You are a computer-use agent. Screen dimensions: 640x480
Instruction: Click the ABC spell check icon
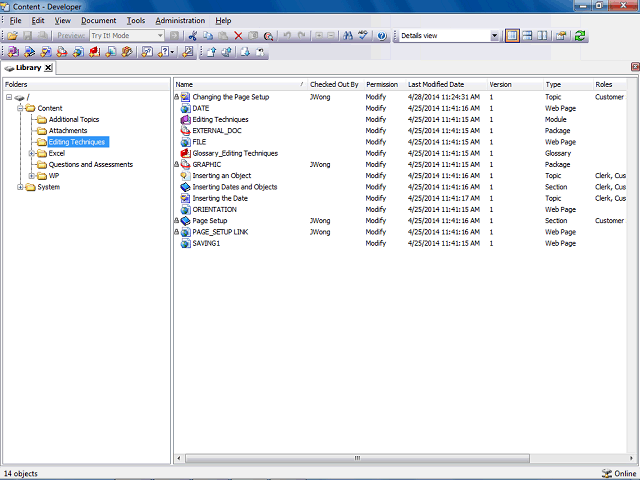tap(363, 36)
